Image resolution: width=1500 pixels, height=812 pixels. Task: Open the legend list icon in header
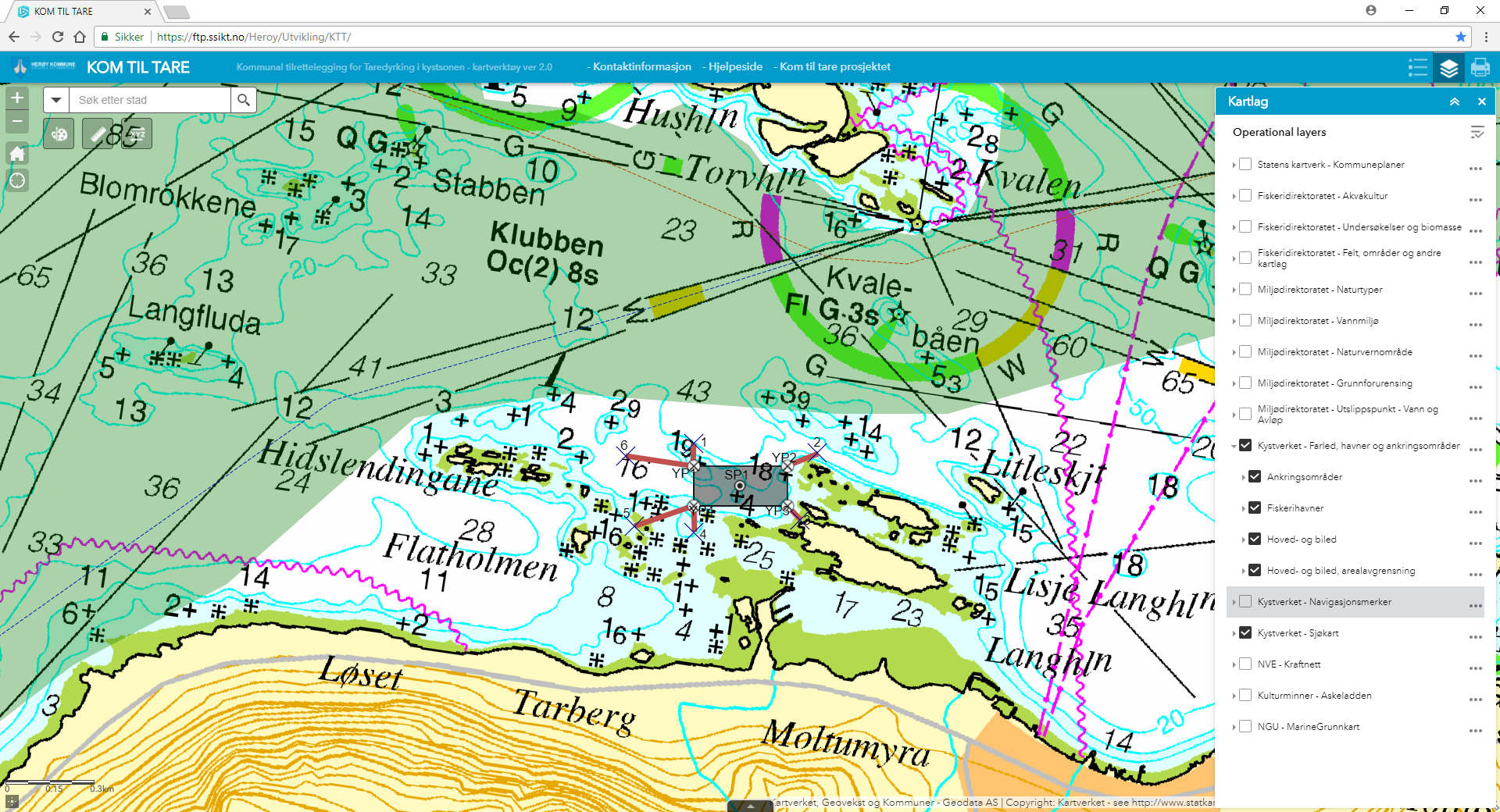tap(1417, 68)
